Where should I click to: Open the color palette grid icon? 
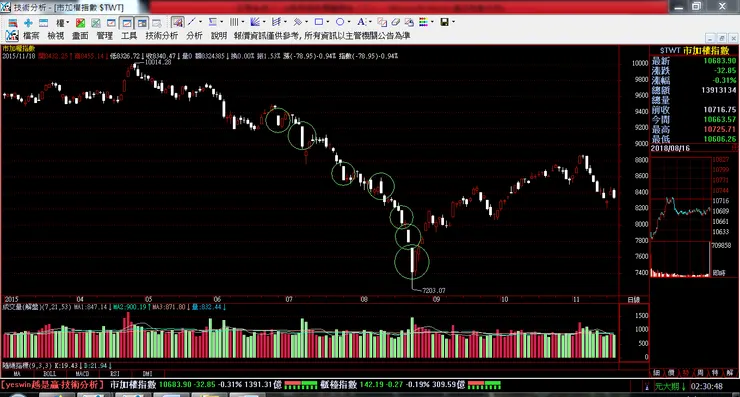(423, 22)
